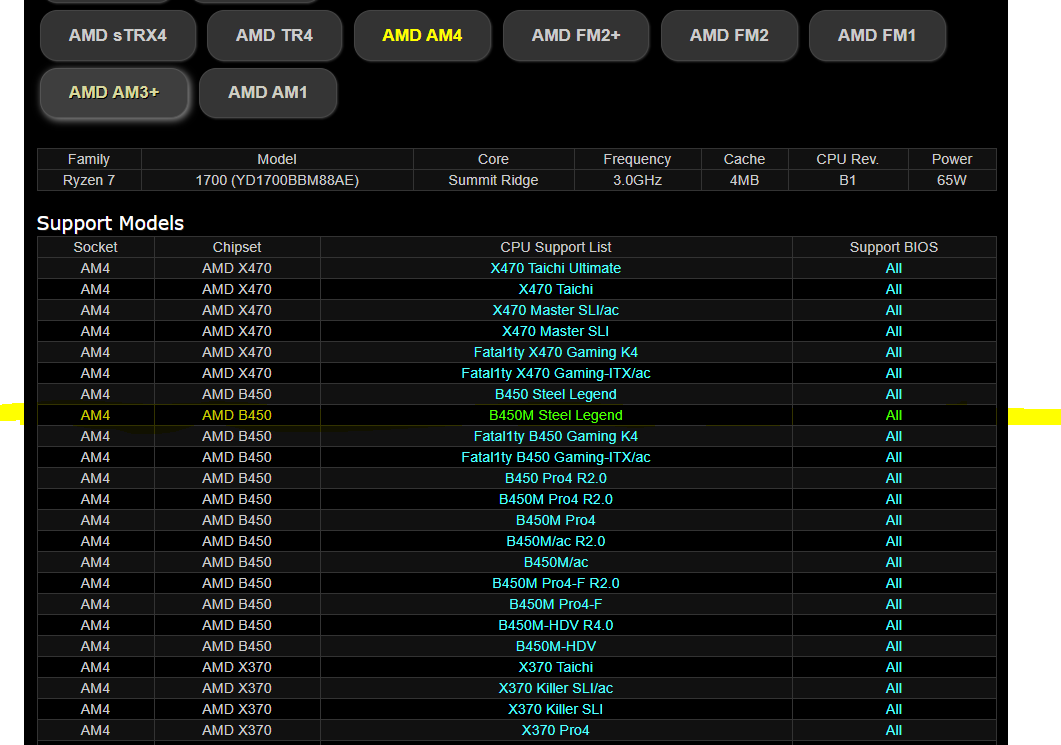The width and height of the screenshot is (1061, 745).
Task: Open the highlighted B450M Steel Legend link
Action: point(556,415)
